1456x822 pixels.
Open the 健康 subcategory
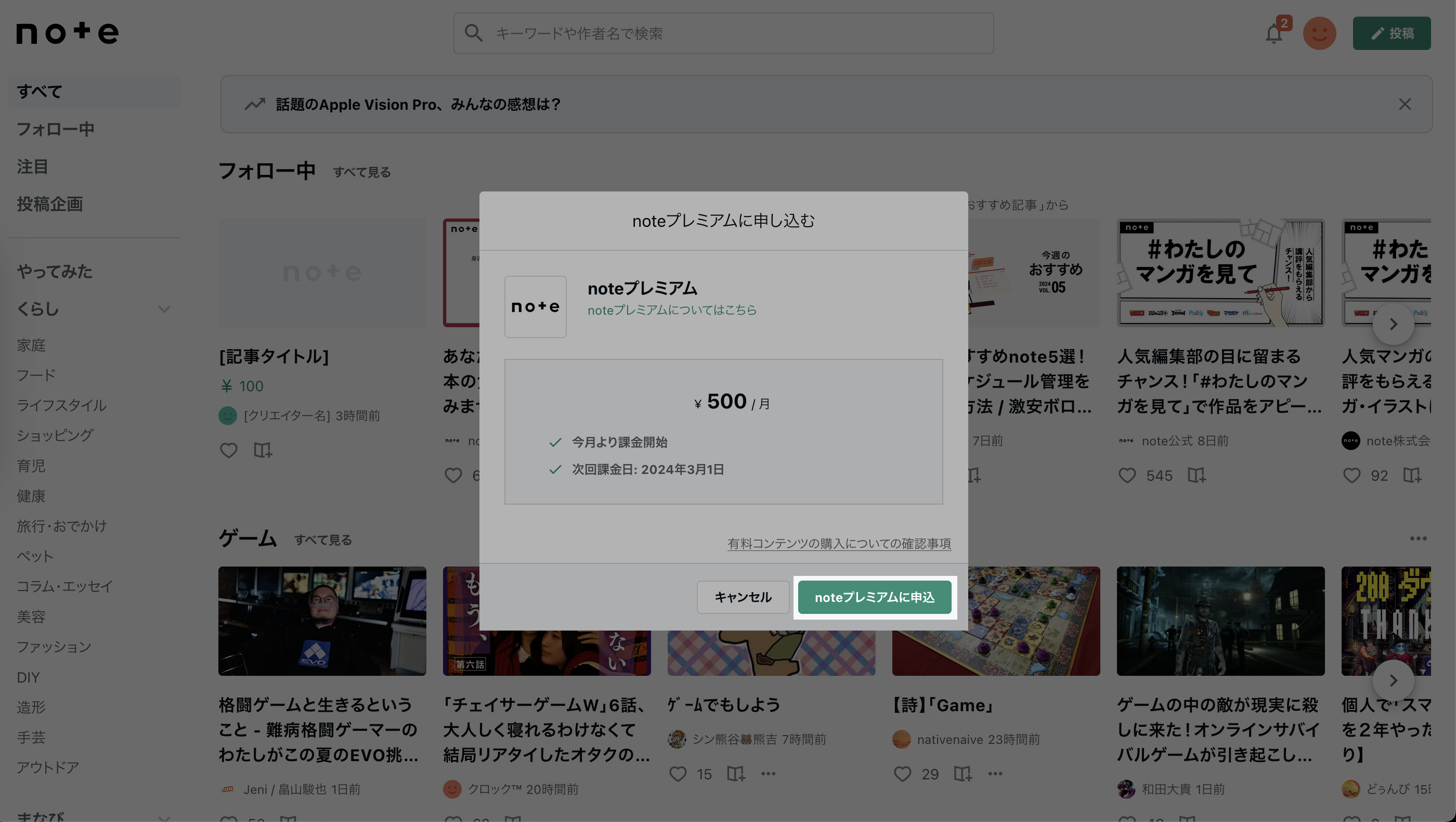click(x=31, y=496)
